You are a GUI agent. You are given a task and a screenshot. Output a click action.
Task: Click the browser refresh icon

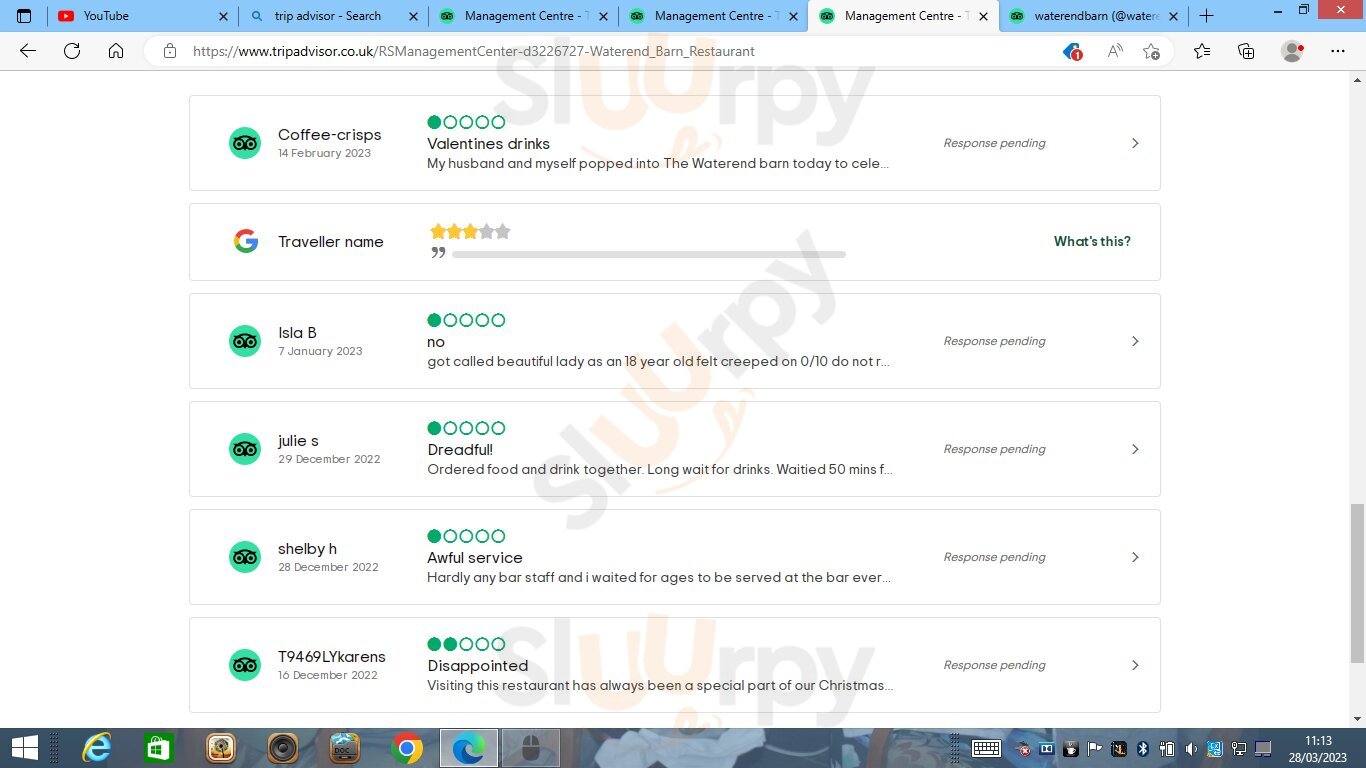pos(72,51)
